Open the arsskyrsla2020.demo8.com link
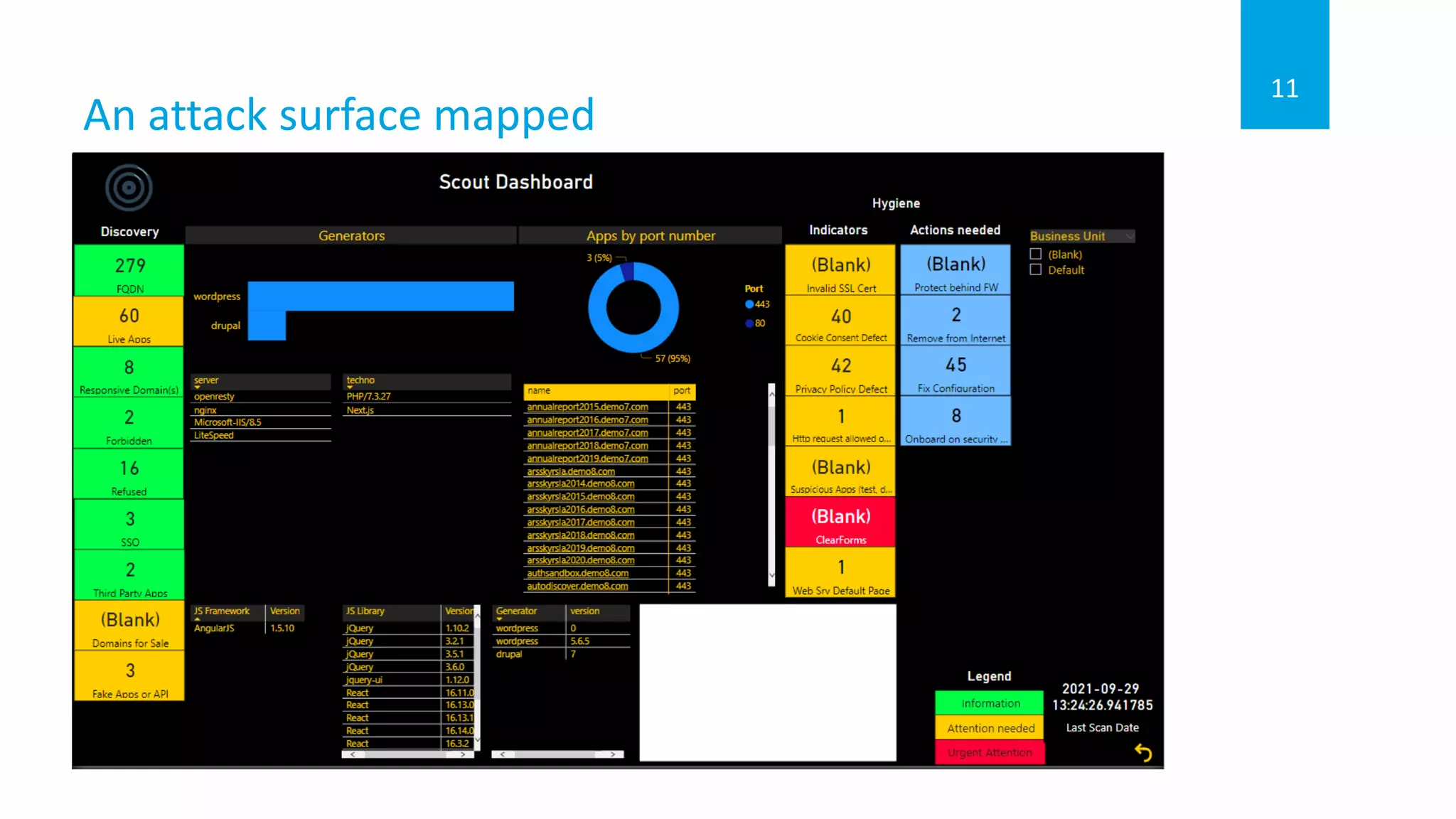1456x819 pixels. (581, 560)
